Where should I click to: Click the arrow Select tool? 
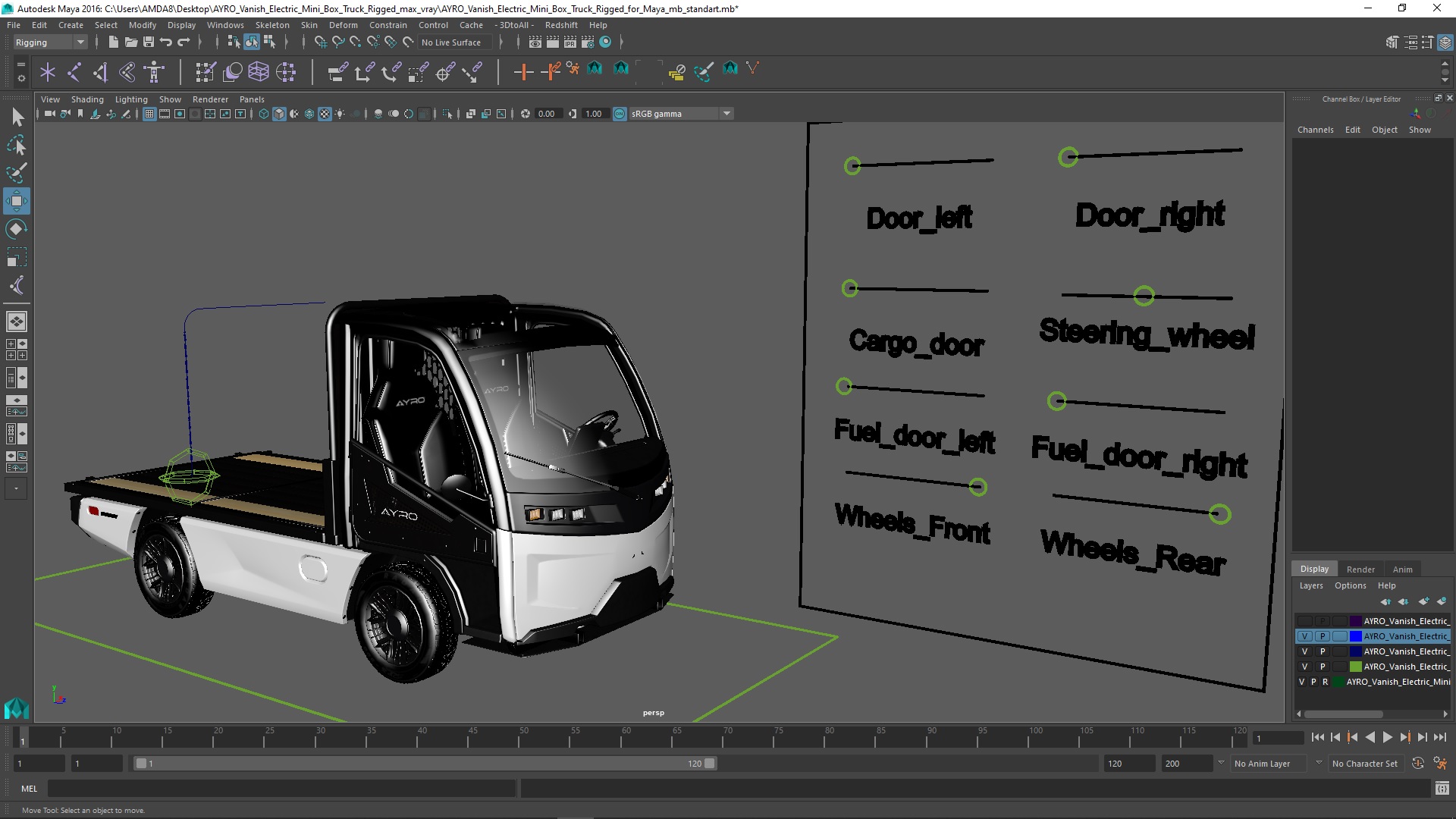[x=16, y=117]
